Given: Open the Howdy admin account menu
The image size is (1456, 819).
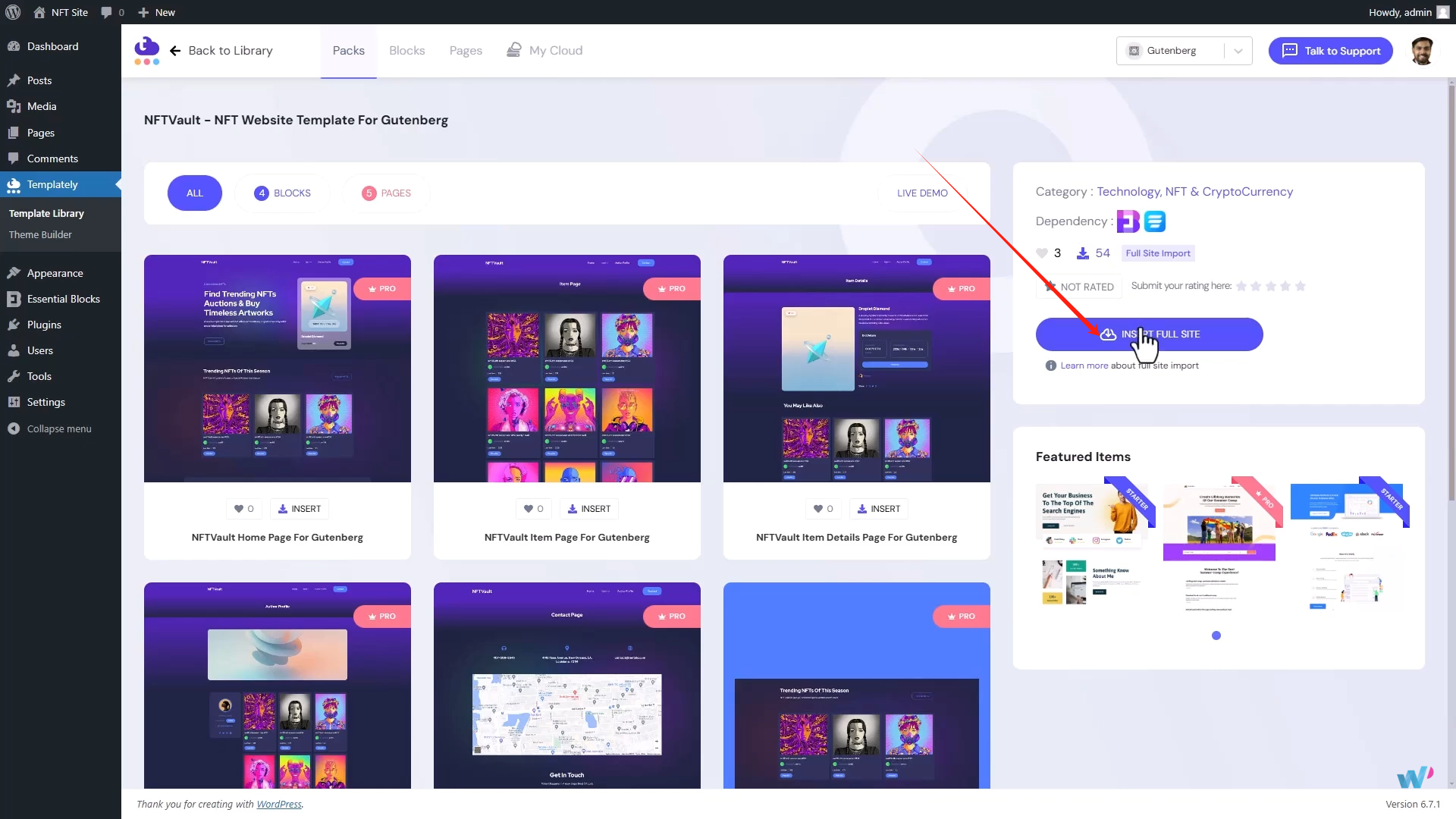Looking at the screenshot, I should click(x=1408, y=12).
